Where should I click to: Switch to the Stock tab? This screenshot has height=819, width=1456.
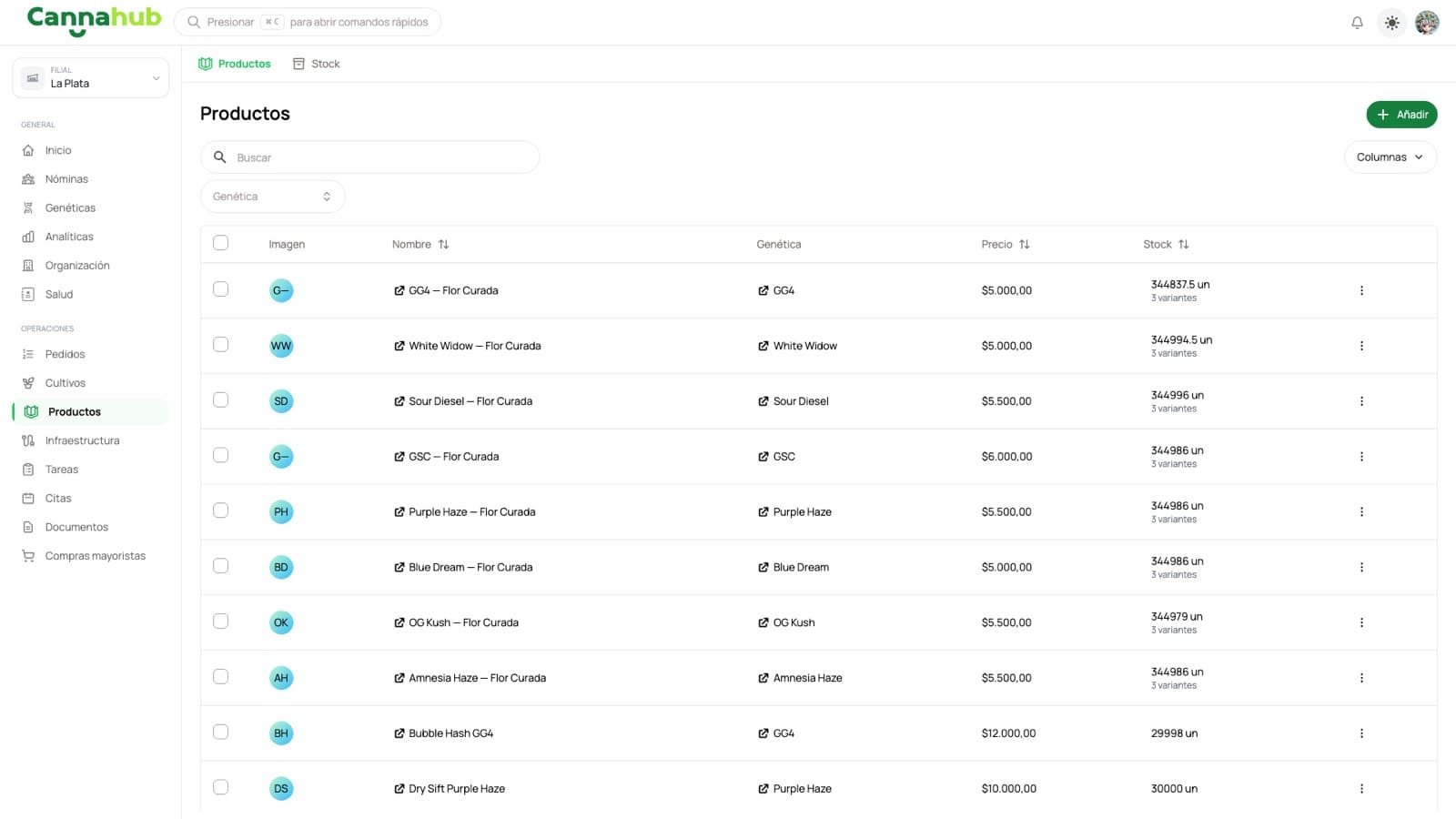pyautogui.click(x=316, y=64)
